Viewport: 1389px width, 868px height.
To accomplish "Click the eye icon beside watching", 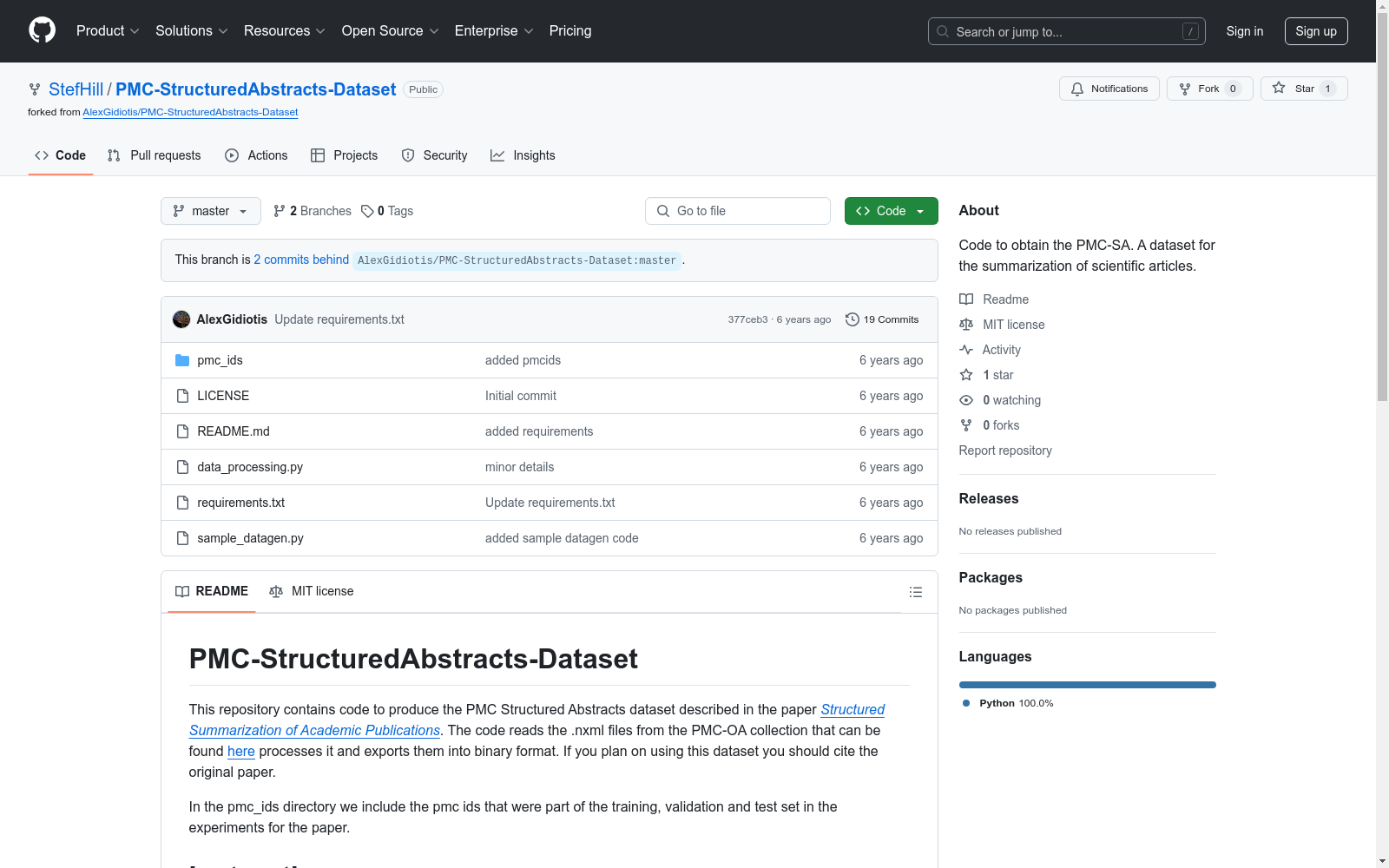I will coord(966,400).
